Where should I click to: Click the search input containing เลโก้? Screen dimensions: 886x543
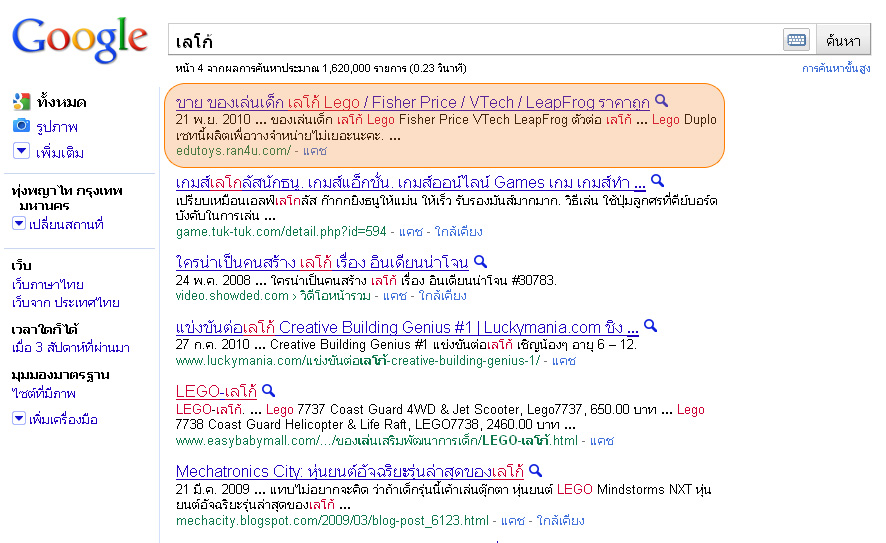[x=475, y=41]
